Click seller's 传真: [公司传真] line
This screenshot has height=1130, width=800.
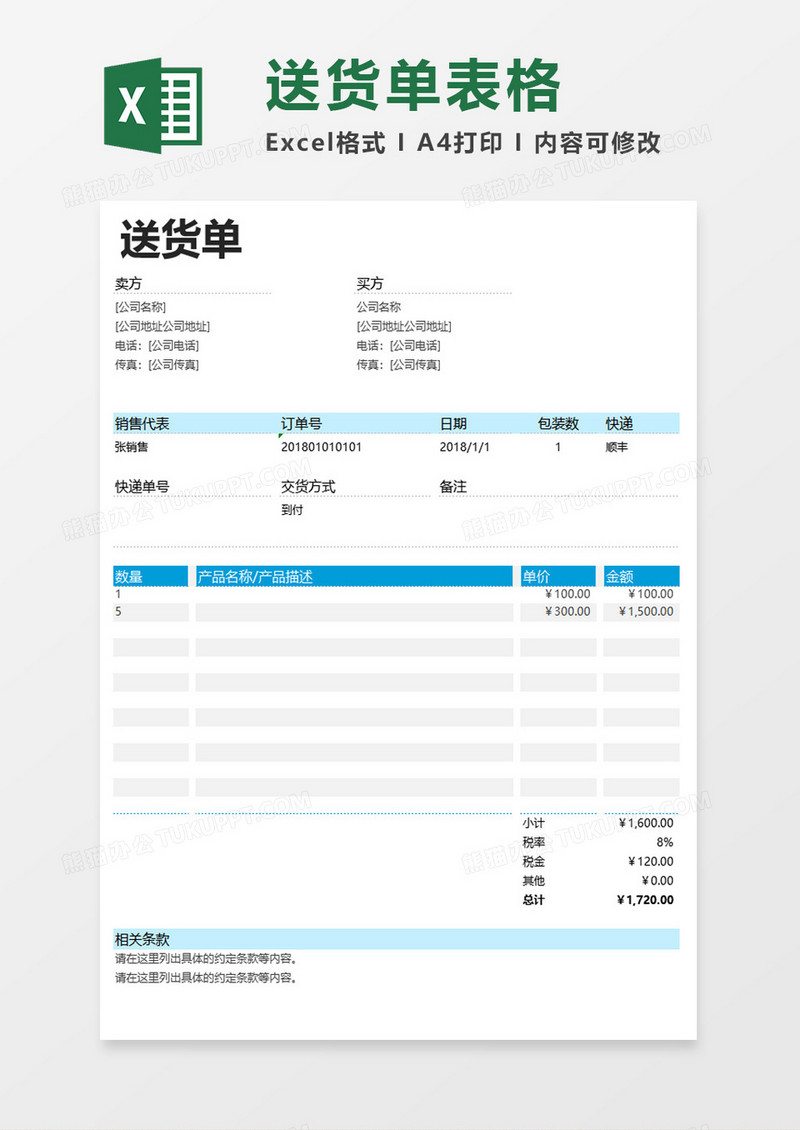[157, 365]
